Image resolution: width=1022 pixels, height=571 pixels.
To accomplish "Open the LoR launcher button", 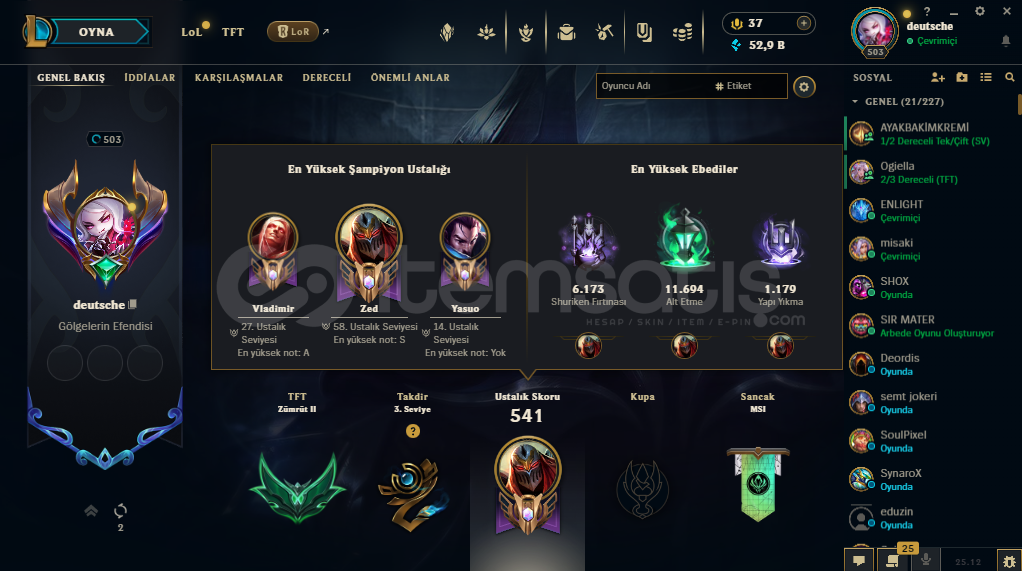I will (x=293, y=31).
